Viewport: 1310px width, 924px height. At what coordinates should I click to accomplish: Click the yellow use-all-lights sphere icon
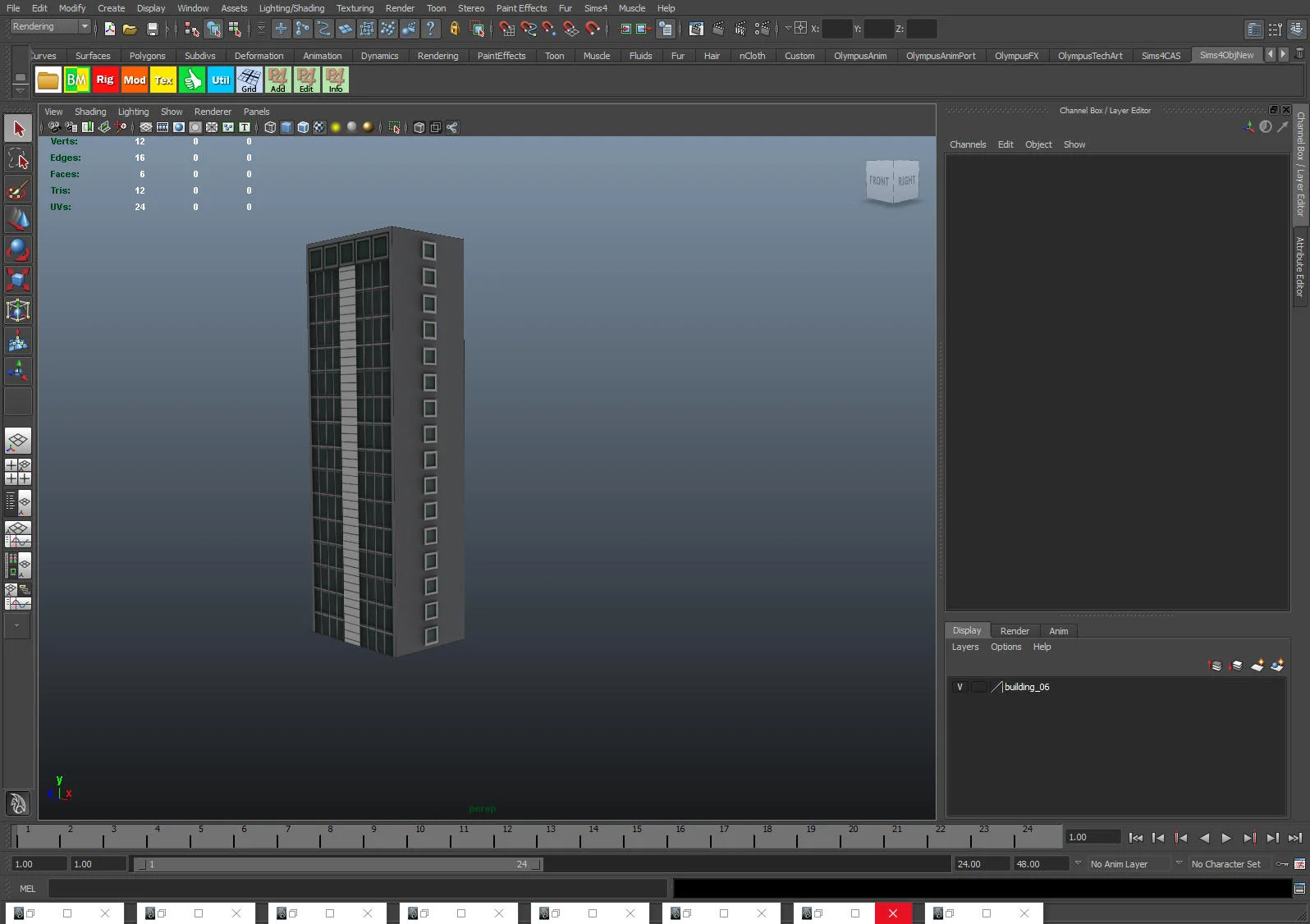click(336, 127)
